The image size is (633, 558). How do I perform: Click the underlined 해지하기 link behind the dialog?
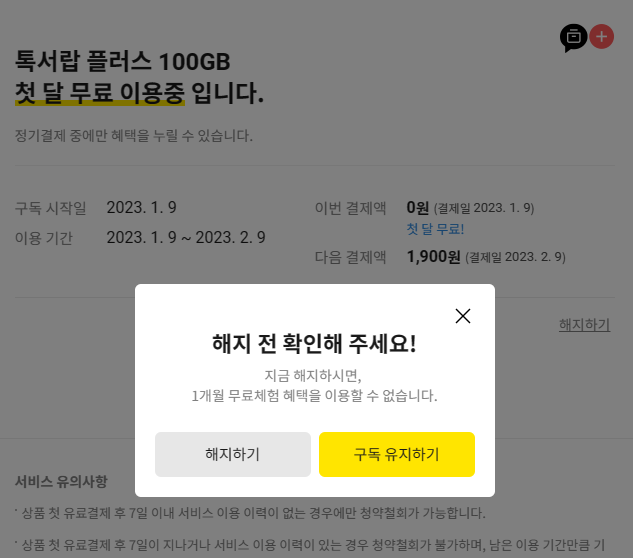584,325
